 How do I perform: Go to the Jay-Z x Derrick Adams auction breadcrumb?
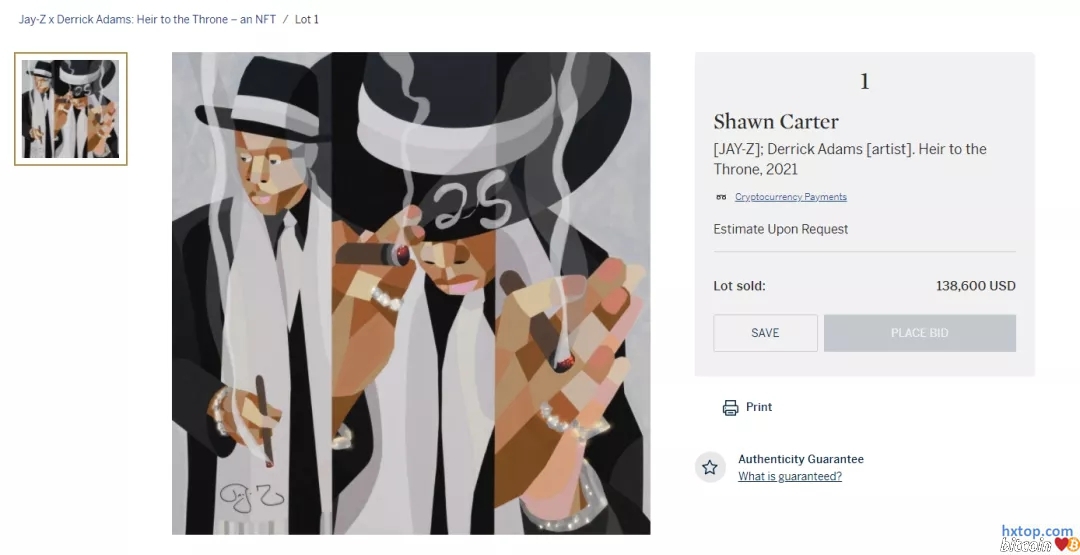tap(147, 19)
